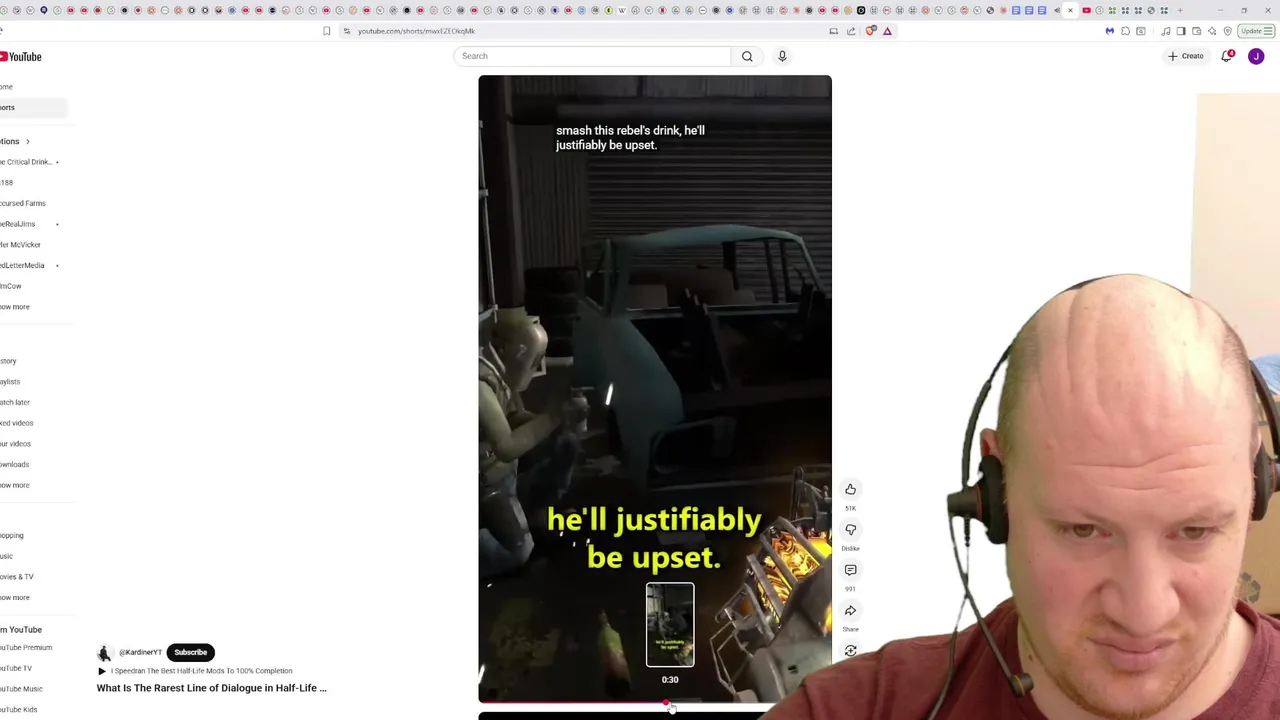Open account menu avatar J

pyautogui.click(x=1256, y=56)
